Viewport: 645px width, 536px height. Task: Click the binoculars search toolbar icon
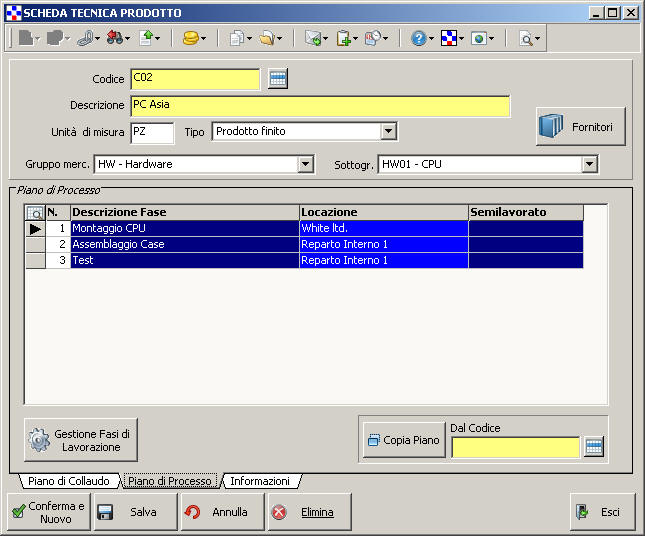pyautogui.click(x=115, y=38)
